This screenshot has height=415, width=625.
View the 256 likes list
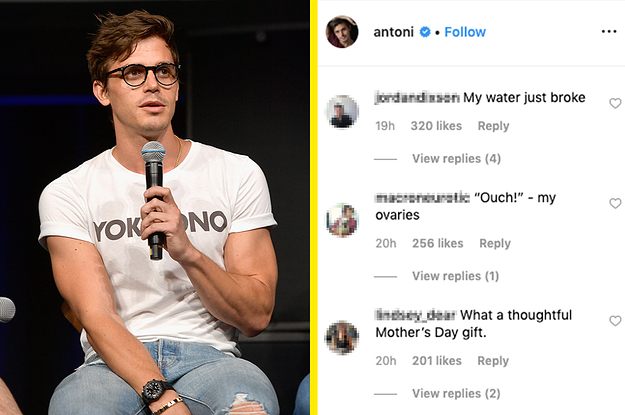(438, 243)
